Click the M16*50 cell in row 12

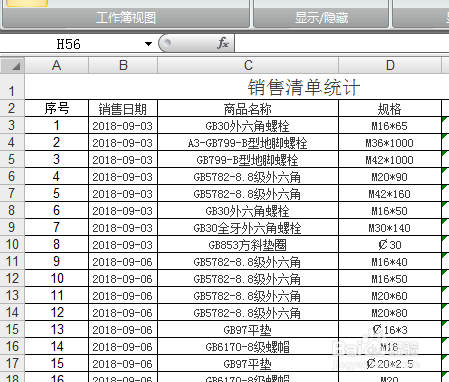(390, 278)
